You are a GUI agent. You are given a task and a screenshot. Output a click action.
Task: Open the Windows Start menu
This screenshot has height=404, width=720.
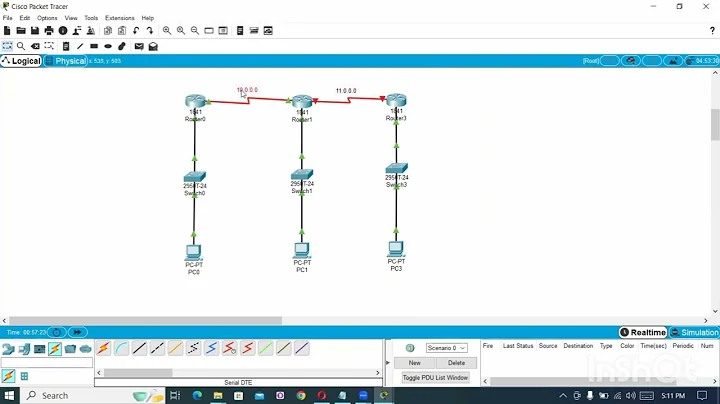coord(9,395)
